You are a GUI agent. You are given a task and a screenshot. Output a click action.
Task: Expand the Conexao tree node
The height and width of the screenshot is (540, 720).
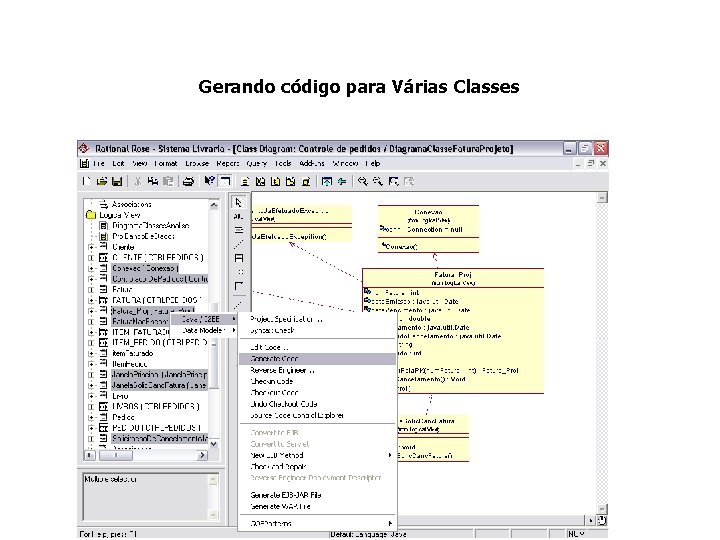(x=91, y=268)
